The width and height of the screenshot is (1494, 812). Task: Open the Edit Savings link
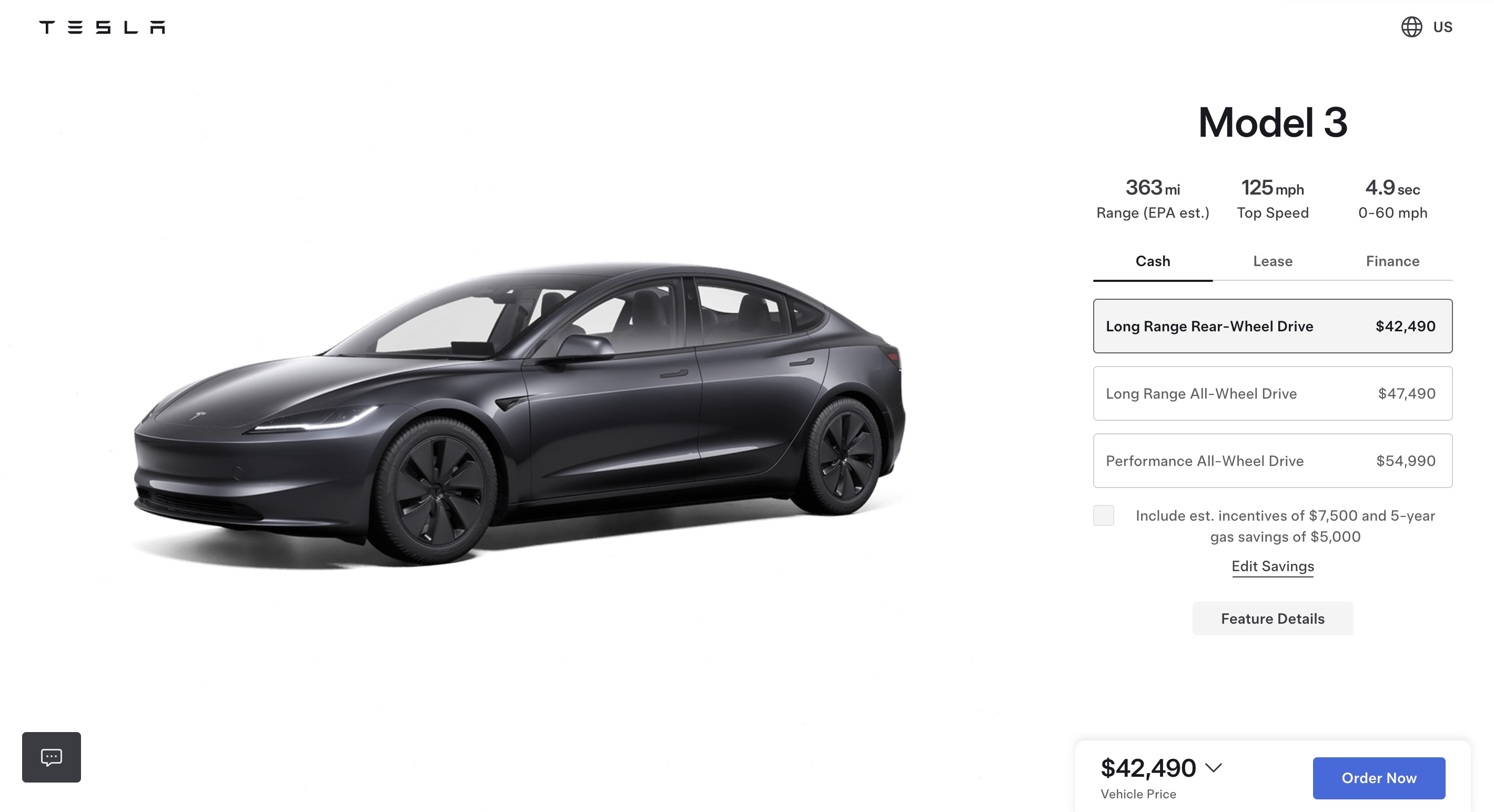[1273, 566]
